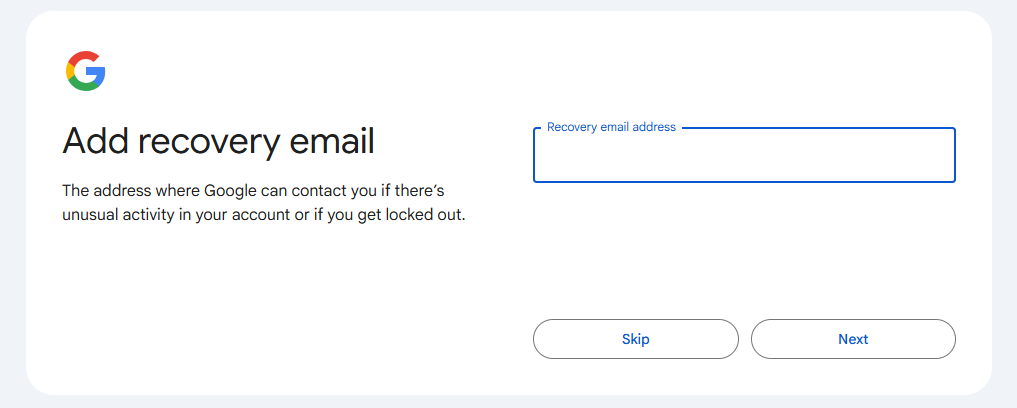The image size is (1017, 408).
Task: Click the "Add recovery email" heading
Action: pyautogui.click(x=218, y=142)
